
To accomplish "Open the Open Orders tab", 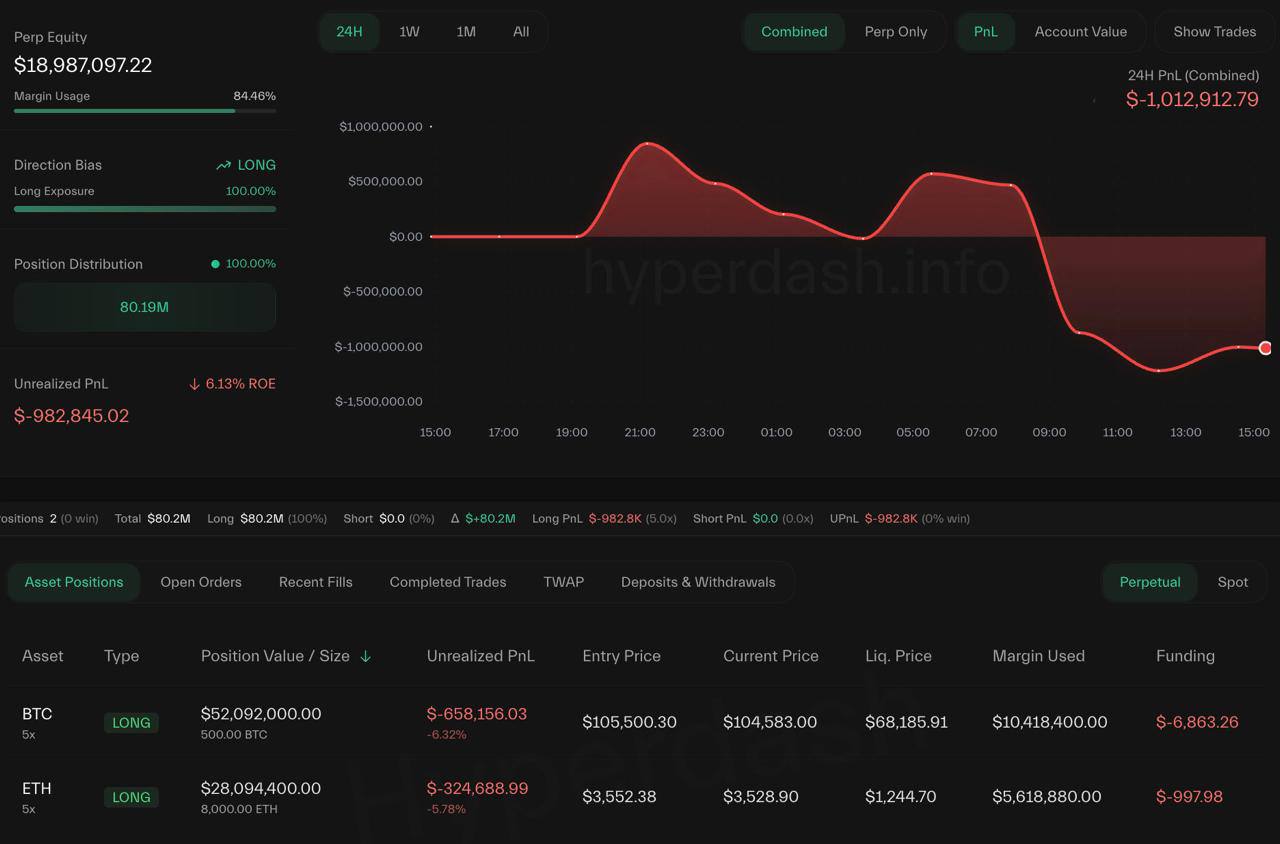I will click(201, 582).
